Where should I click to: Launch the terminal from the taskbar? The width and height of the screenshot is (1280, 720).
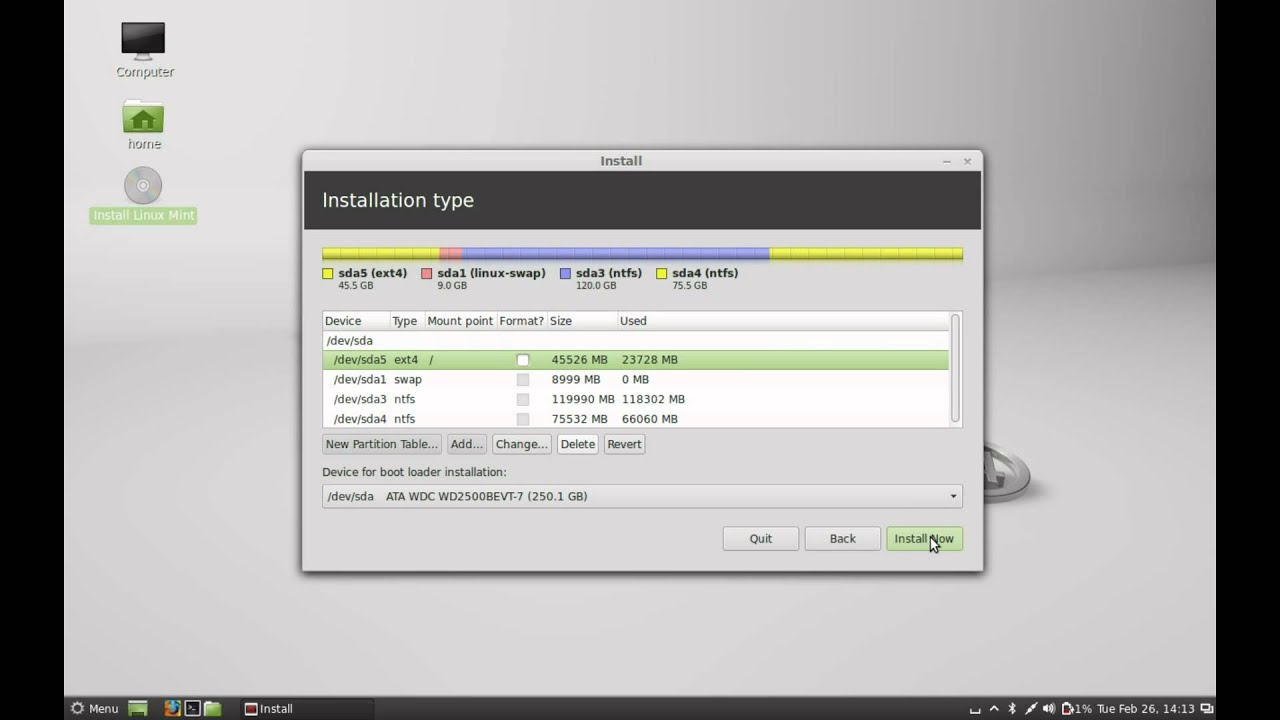pos(192,708)
